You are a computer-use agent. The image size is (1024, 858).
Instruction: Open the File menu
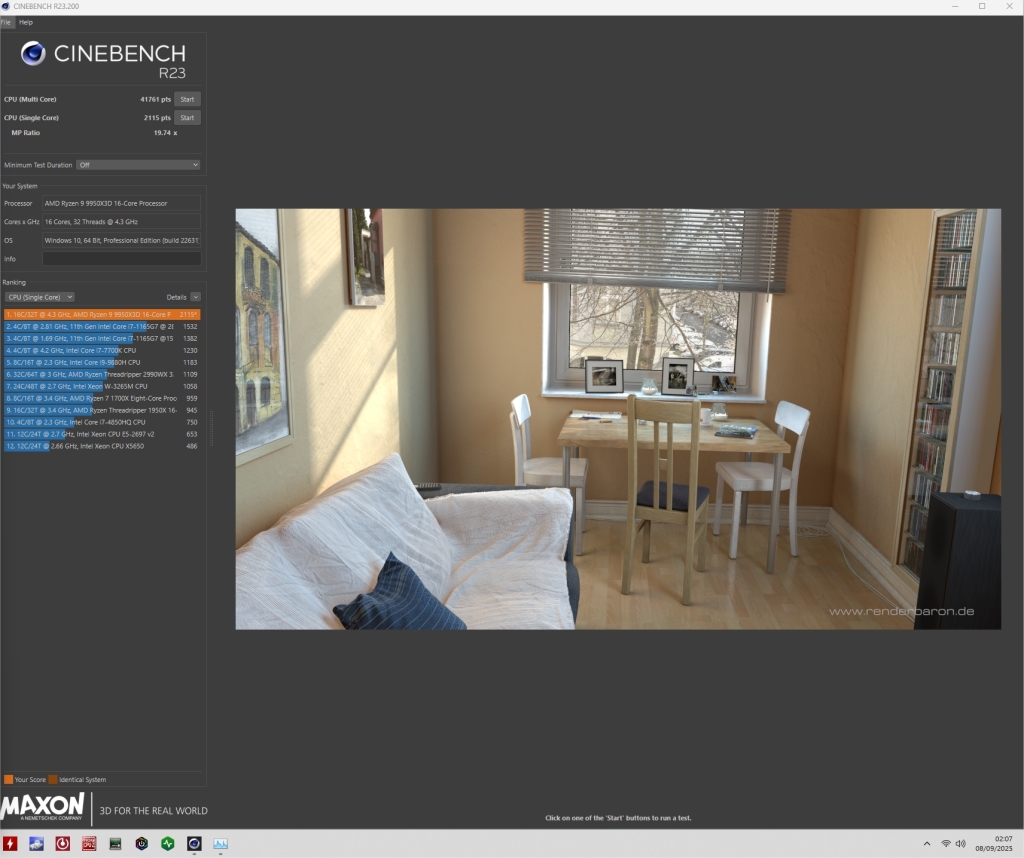(6, 22)
